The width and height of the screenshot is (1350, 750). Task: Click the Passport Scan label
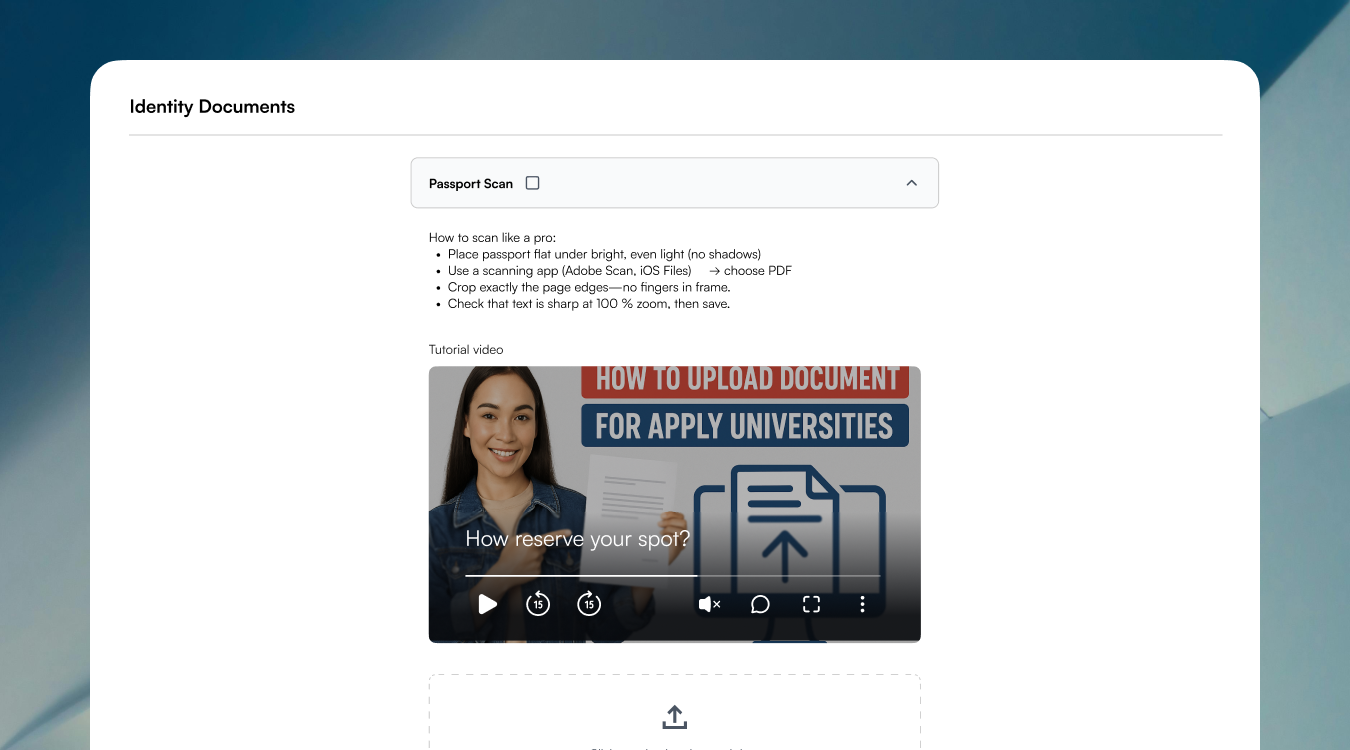pyautogui.click(x=471, y=184)
